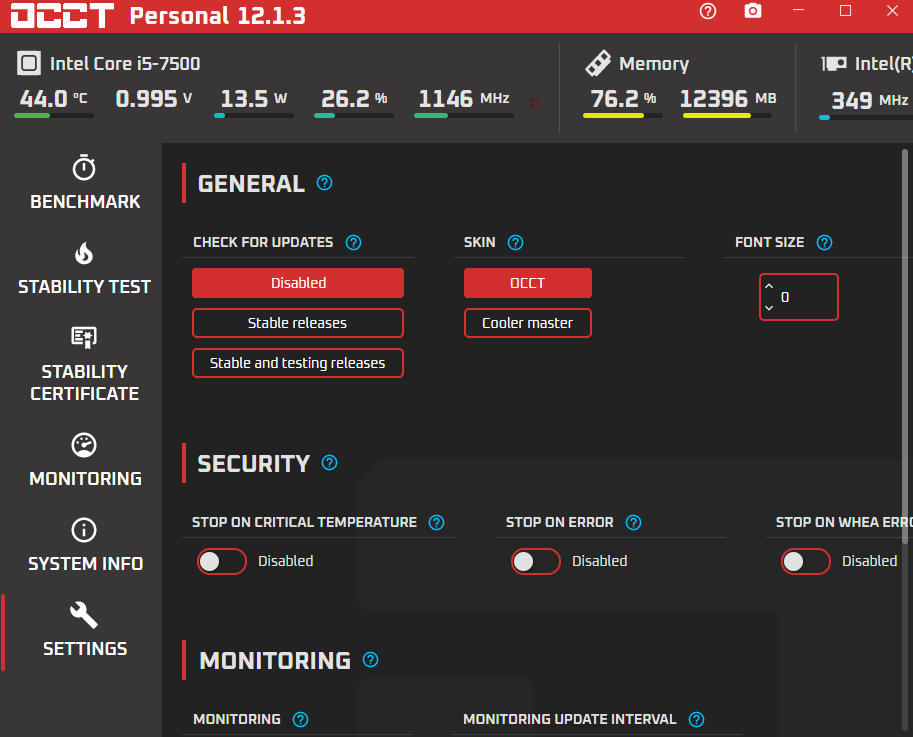The width and height of the screenshot is (913, 737).
Task: Open help for Skin option
Action: point(515,242)
